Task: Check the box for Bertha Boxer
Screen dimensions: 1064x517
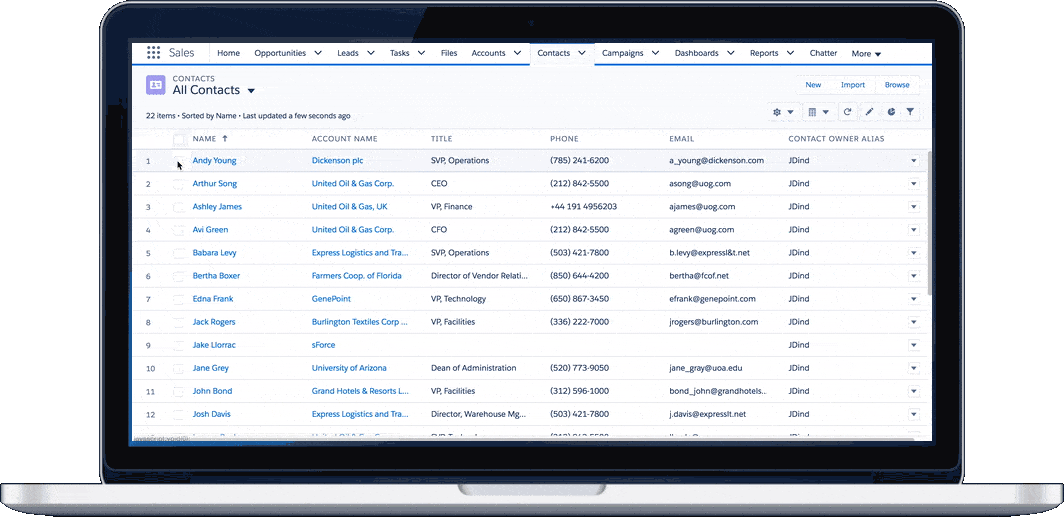Action: (178, 276)
